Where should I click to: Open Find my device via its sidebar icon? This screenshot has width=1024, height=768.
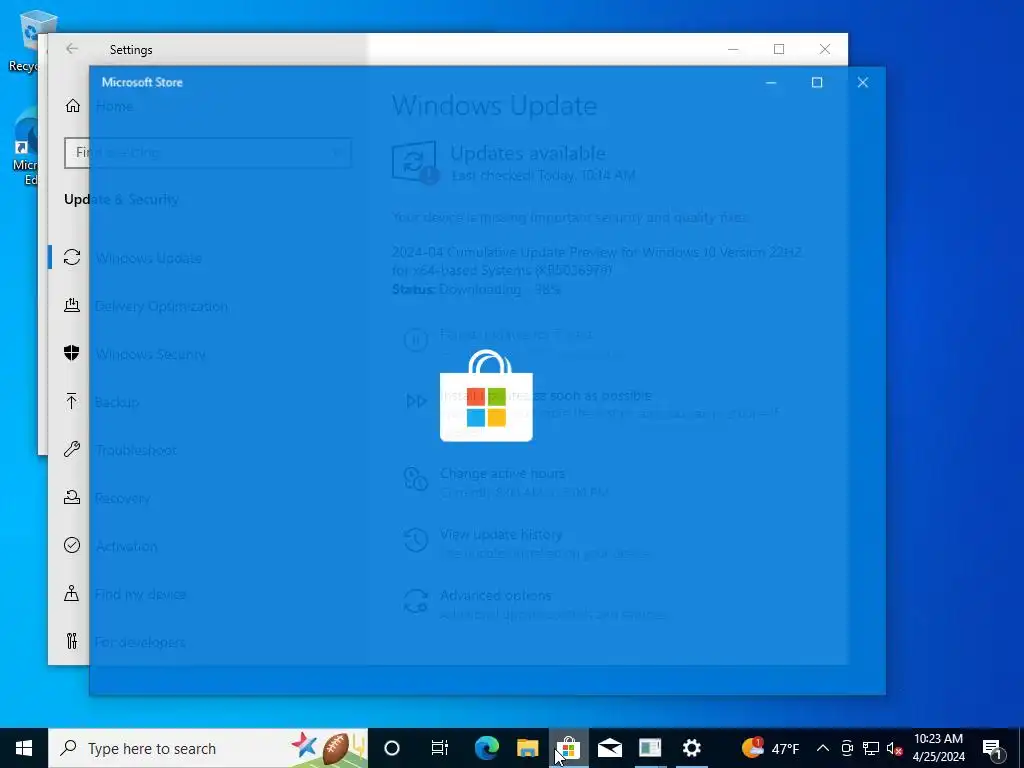click(72, 593)
